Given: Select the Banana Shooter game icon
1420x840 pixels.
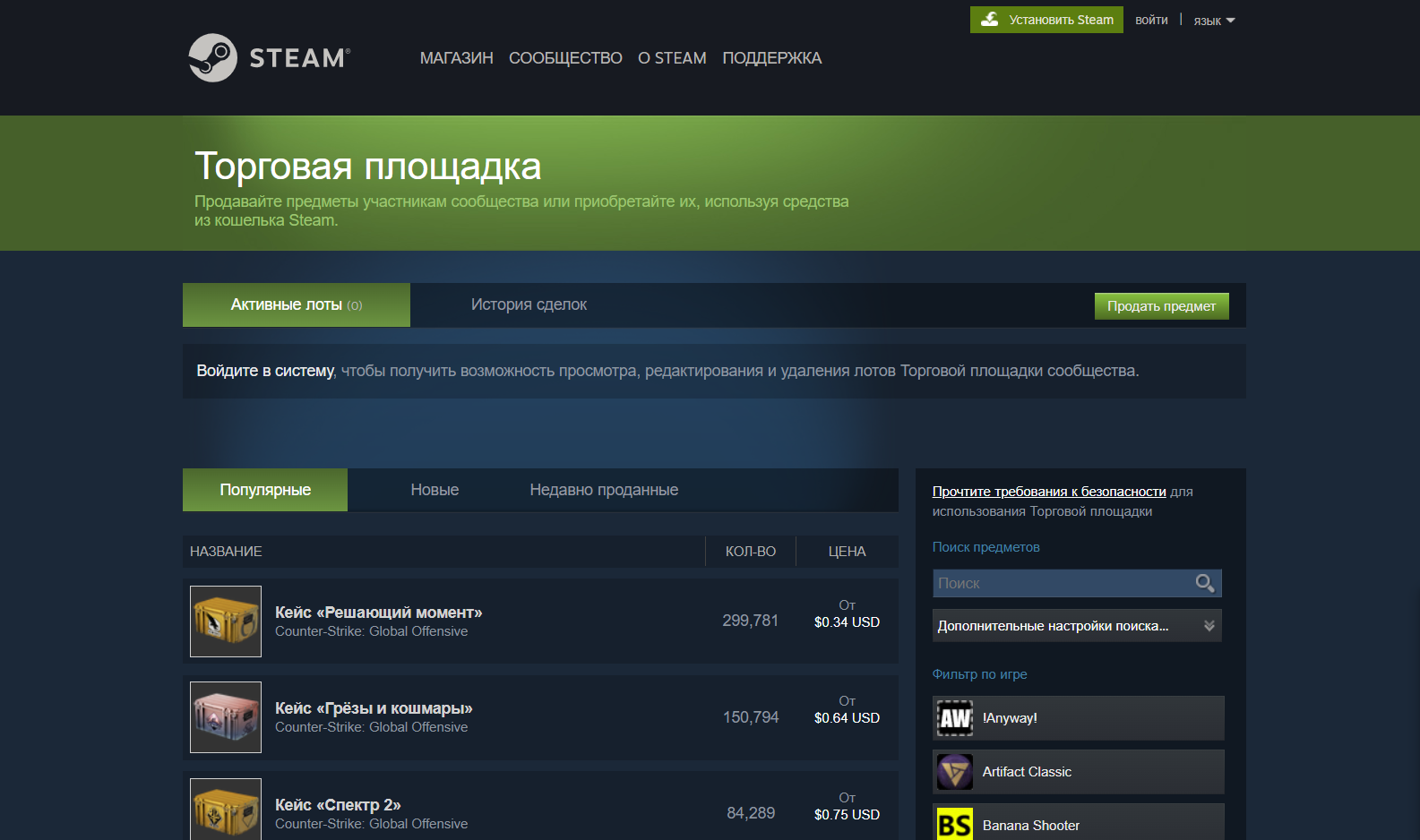Looking at the screenshot, I should tap(955, 824).
